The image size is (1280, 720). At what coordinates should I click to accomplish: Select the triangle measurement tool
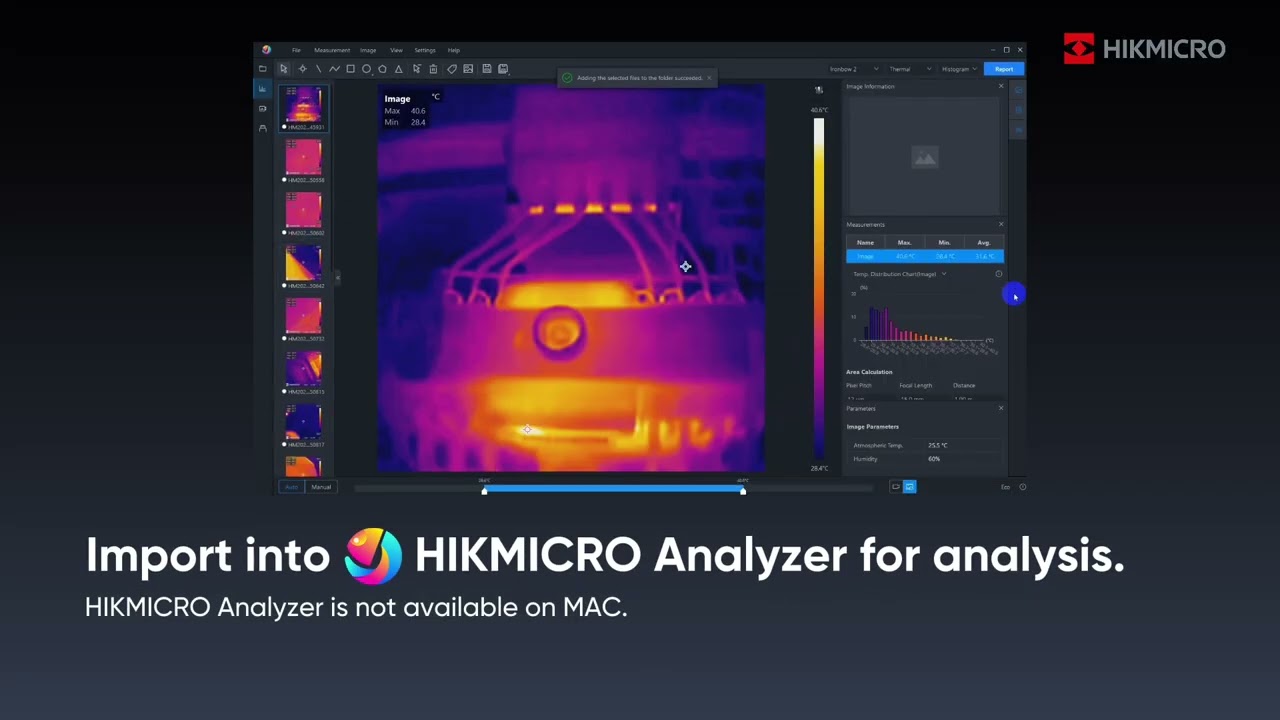(398, 69)
